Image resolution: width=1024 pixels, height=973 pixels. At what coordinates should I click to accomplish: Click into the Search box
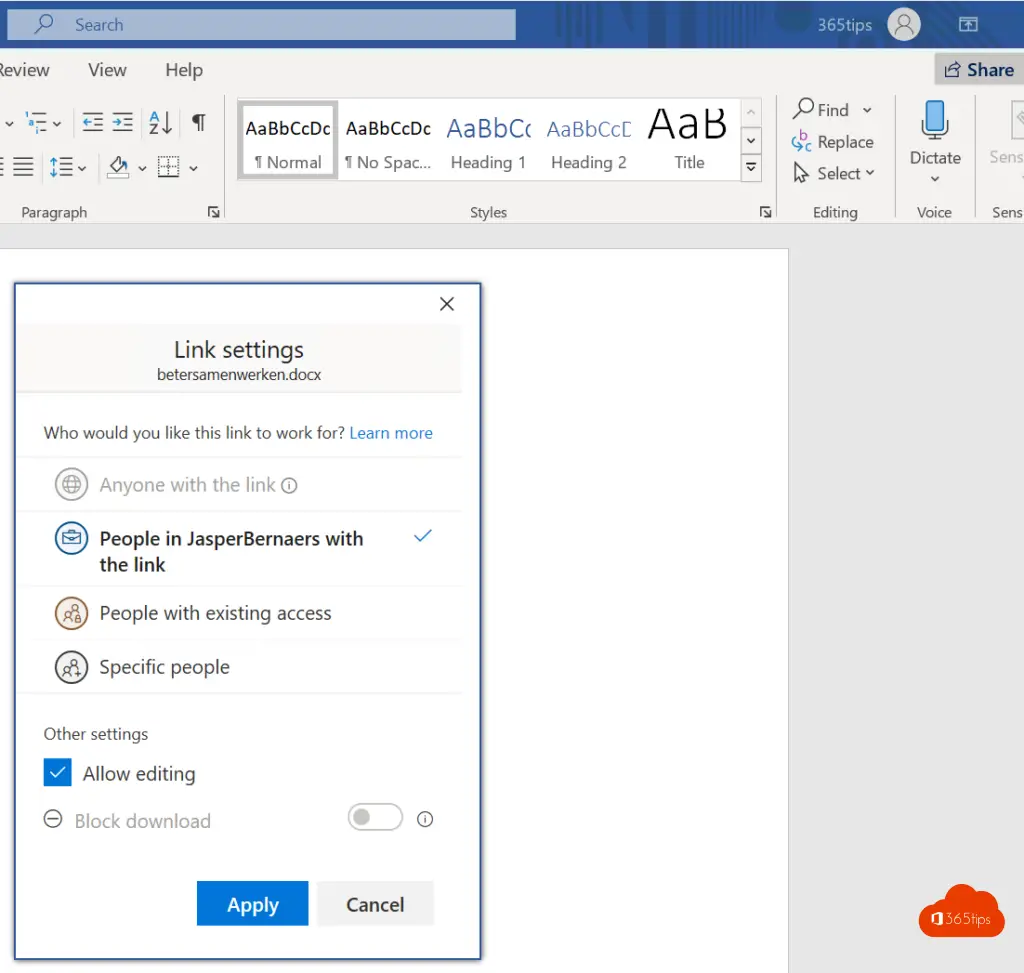(x=261, y=25)
